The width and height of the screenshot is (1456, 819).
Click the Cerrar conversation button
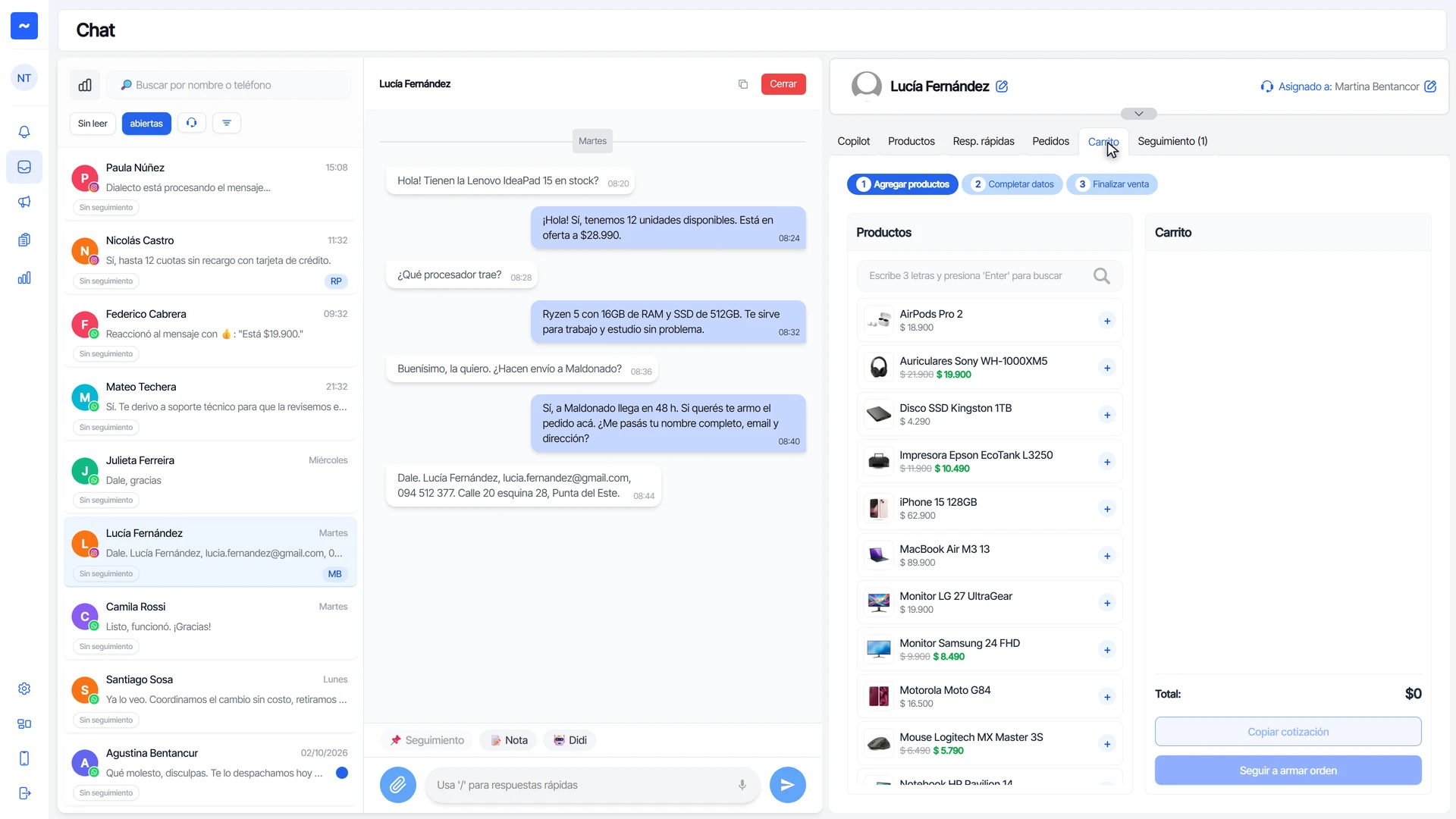point(783,84)
